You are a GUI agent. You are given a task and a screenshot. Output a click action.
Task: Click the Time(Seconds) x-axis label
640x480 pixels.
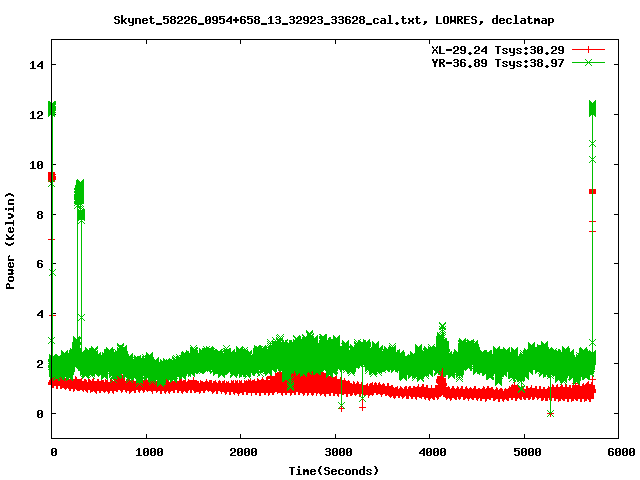tap(335, 470)
